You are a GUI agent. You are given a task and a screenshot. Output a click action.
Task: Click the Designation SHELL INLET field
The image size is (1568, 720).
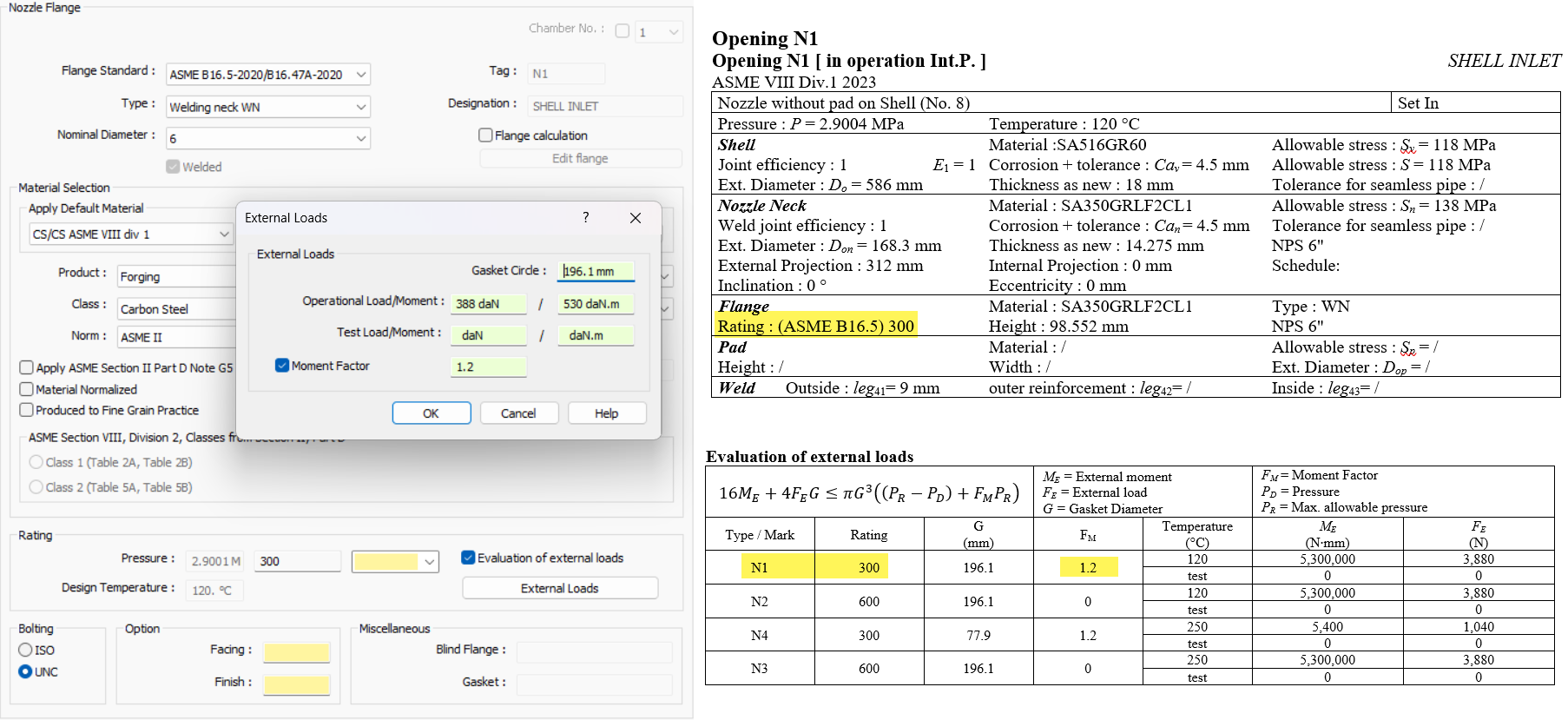tap(605, 106)
